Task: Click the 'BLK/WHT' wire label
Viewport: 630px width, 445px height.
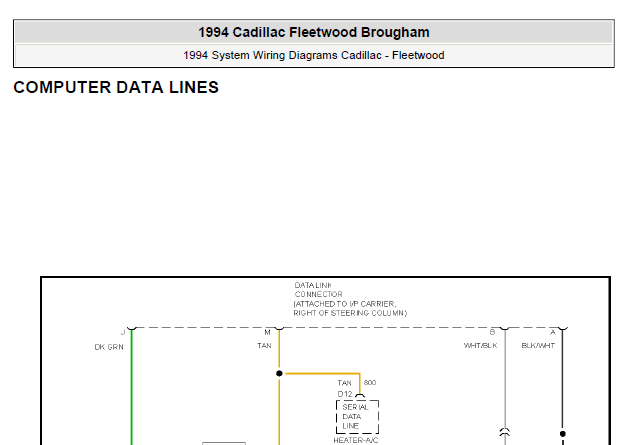Action: click(538, 345)
